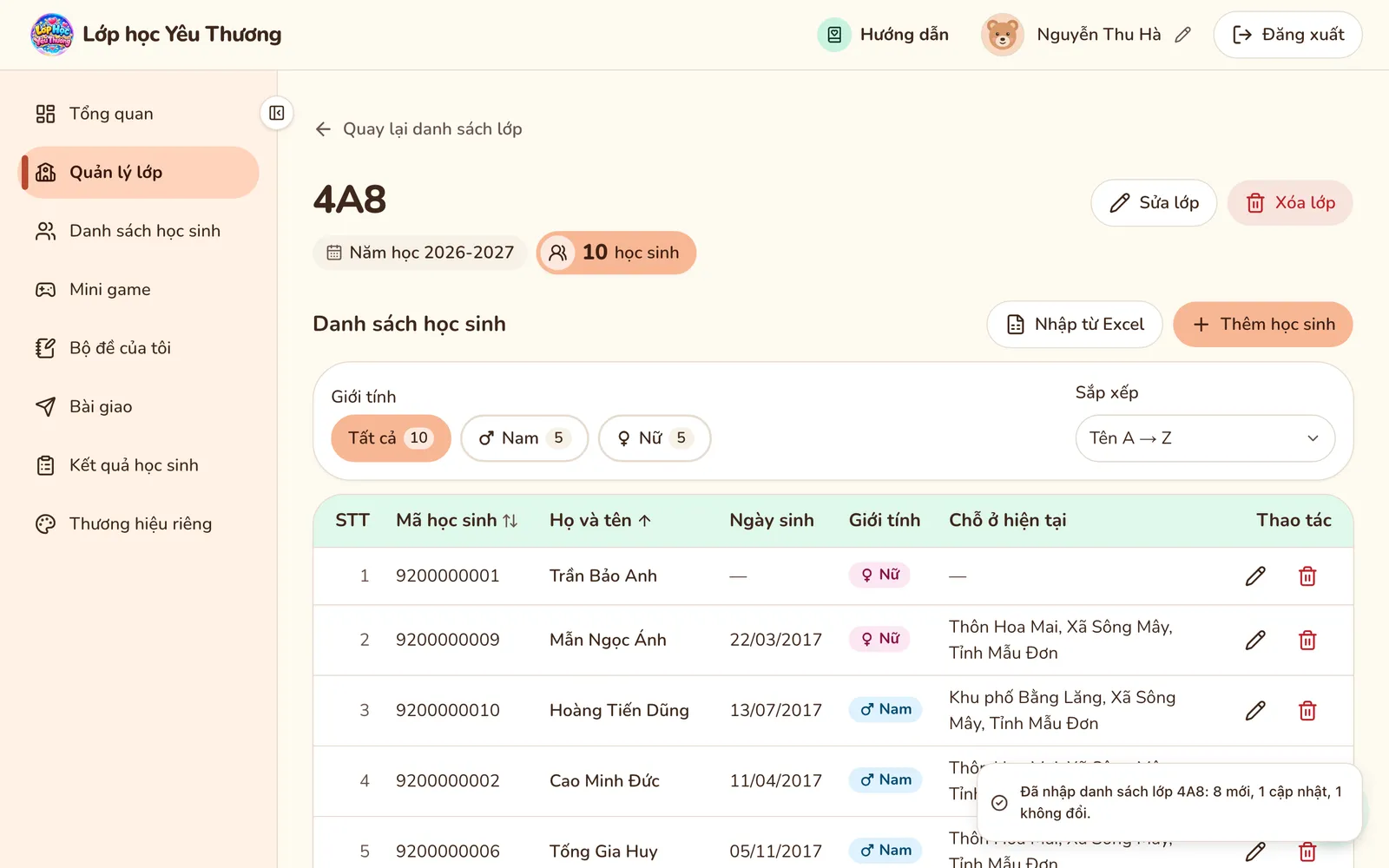Edit student Trần Bảo Anh pencil icon
The height and width of the screenshot is (868, 1389).
(1255, 576)
